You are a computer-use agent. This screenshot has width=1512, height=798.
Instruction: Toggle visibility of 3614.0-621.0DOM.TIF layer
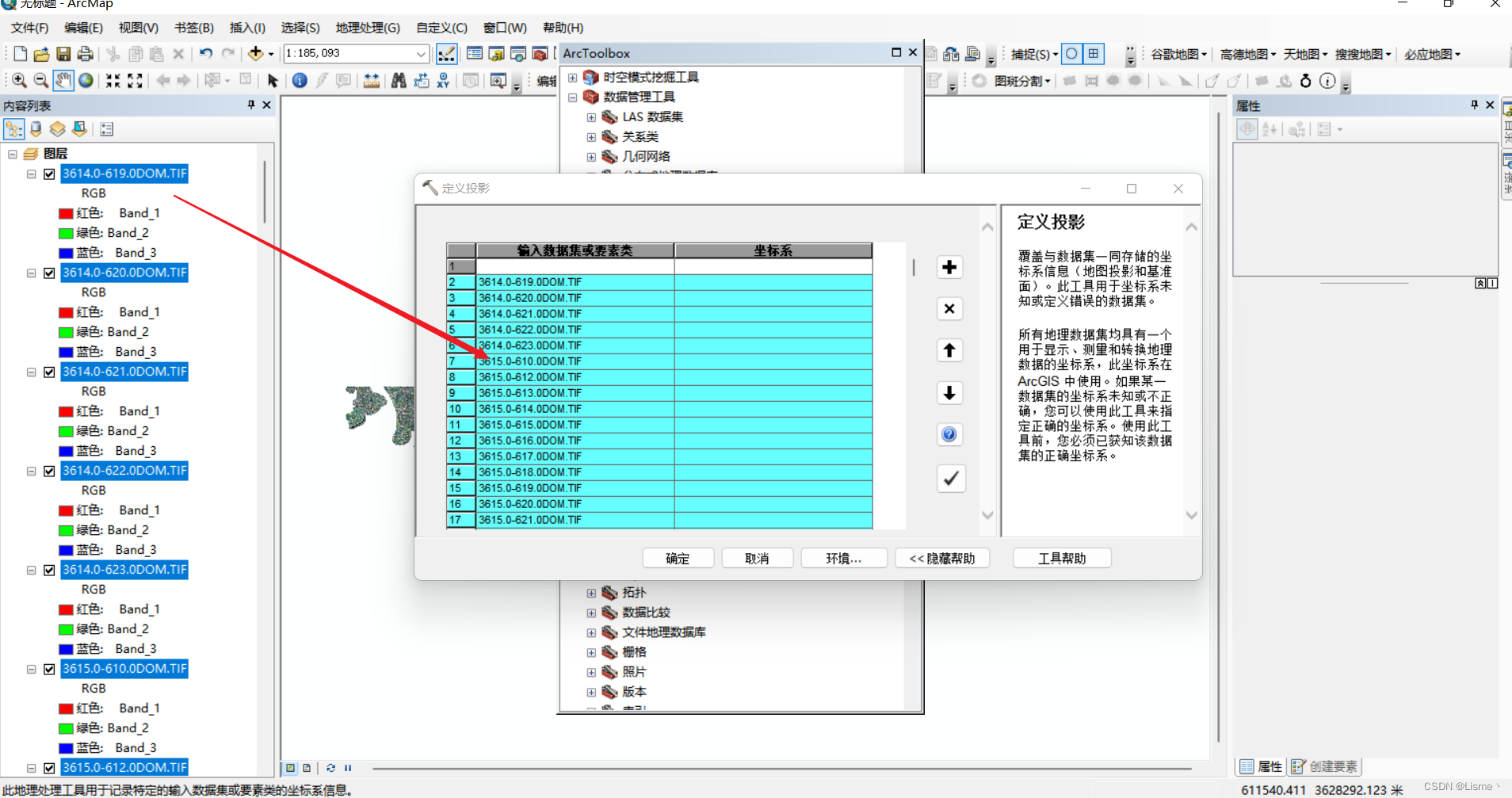[x=49, y=372]
